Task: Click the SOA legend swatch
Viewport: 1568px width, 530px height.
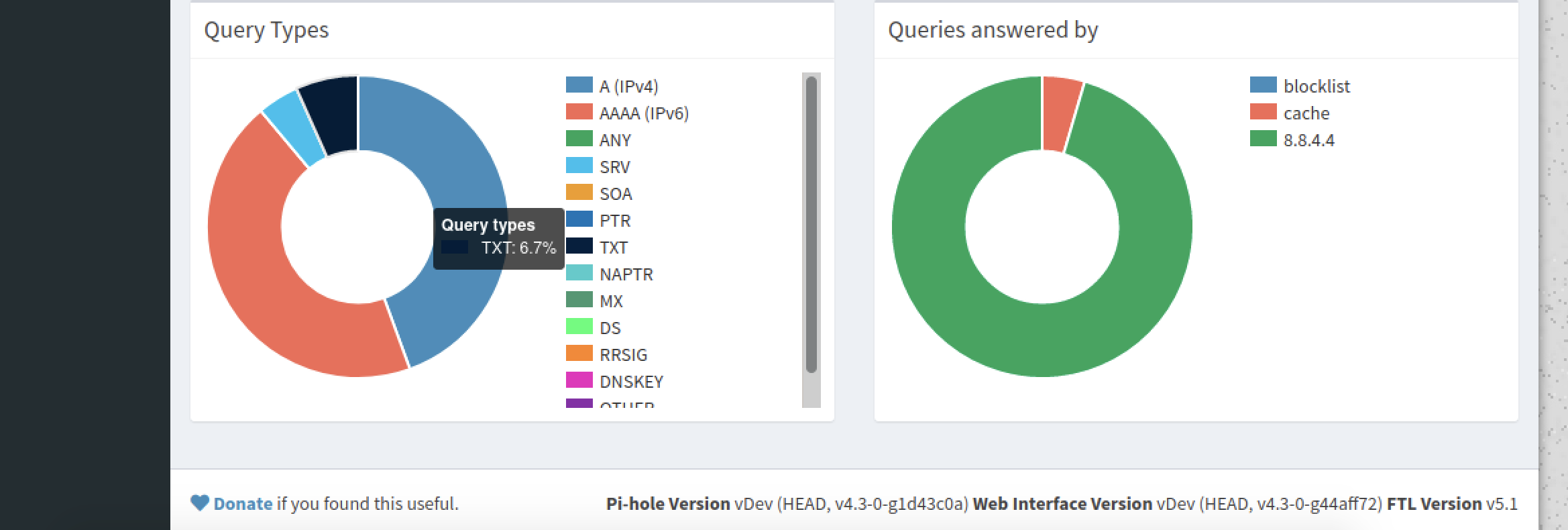Action: 579,193
